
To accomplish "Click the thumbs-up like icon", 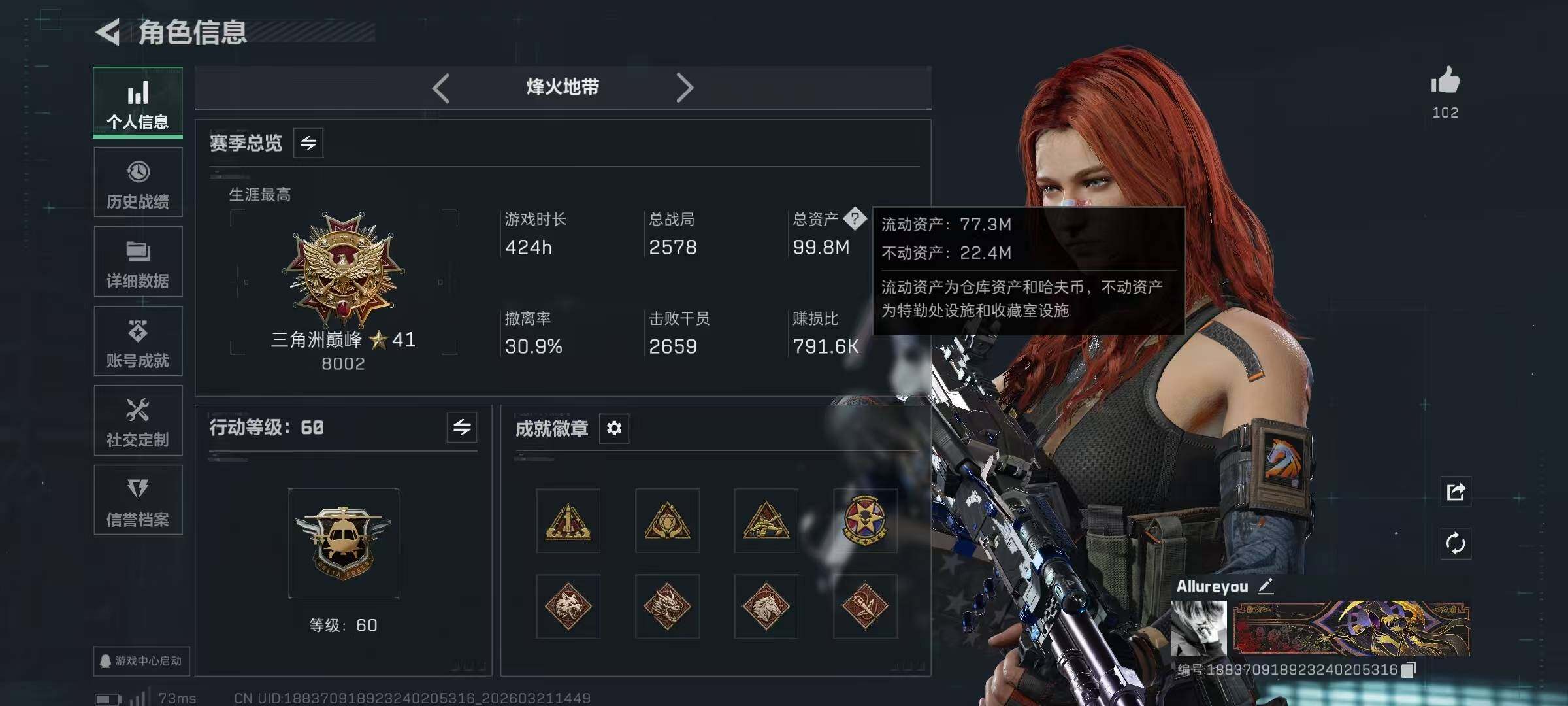I will pyautogui.click(x=1445, y=80).
